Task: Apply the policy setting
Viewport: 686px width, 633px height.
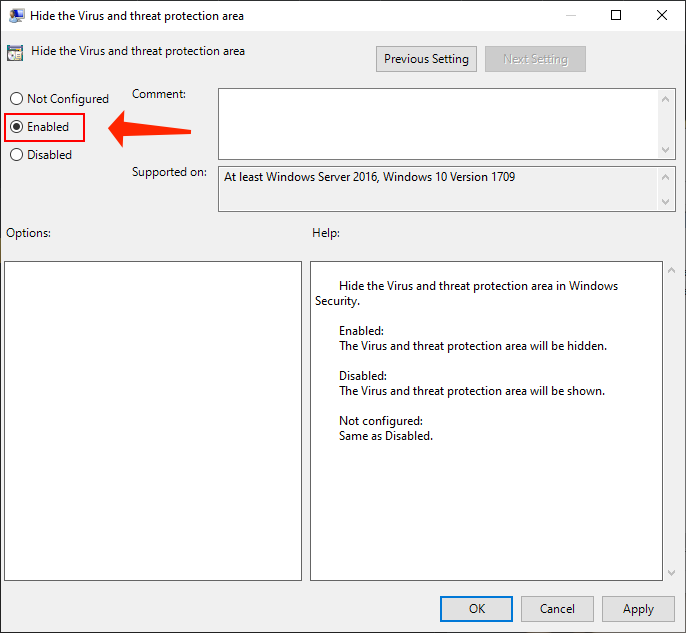Action: click(x=638, y=608)
